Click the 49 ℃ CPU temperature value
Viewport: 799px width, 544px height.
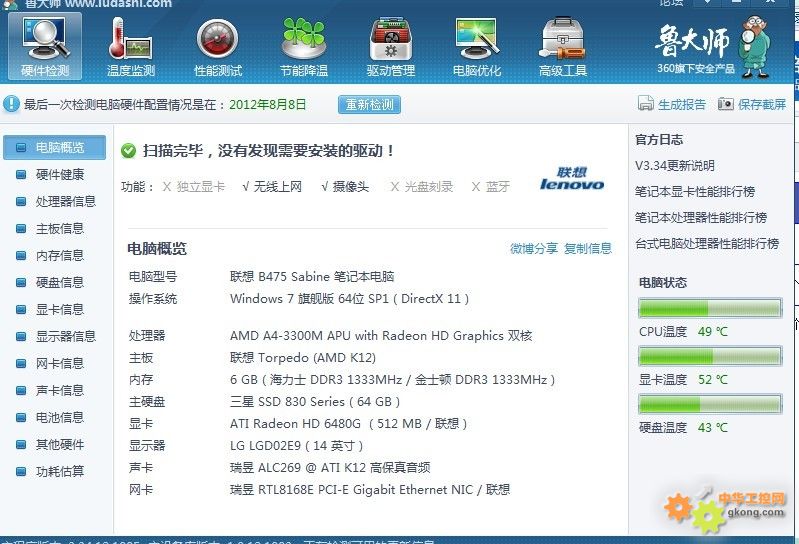coord(713,332)
